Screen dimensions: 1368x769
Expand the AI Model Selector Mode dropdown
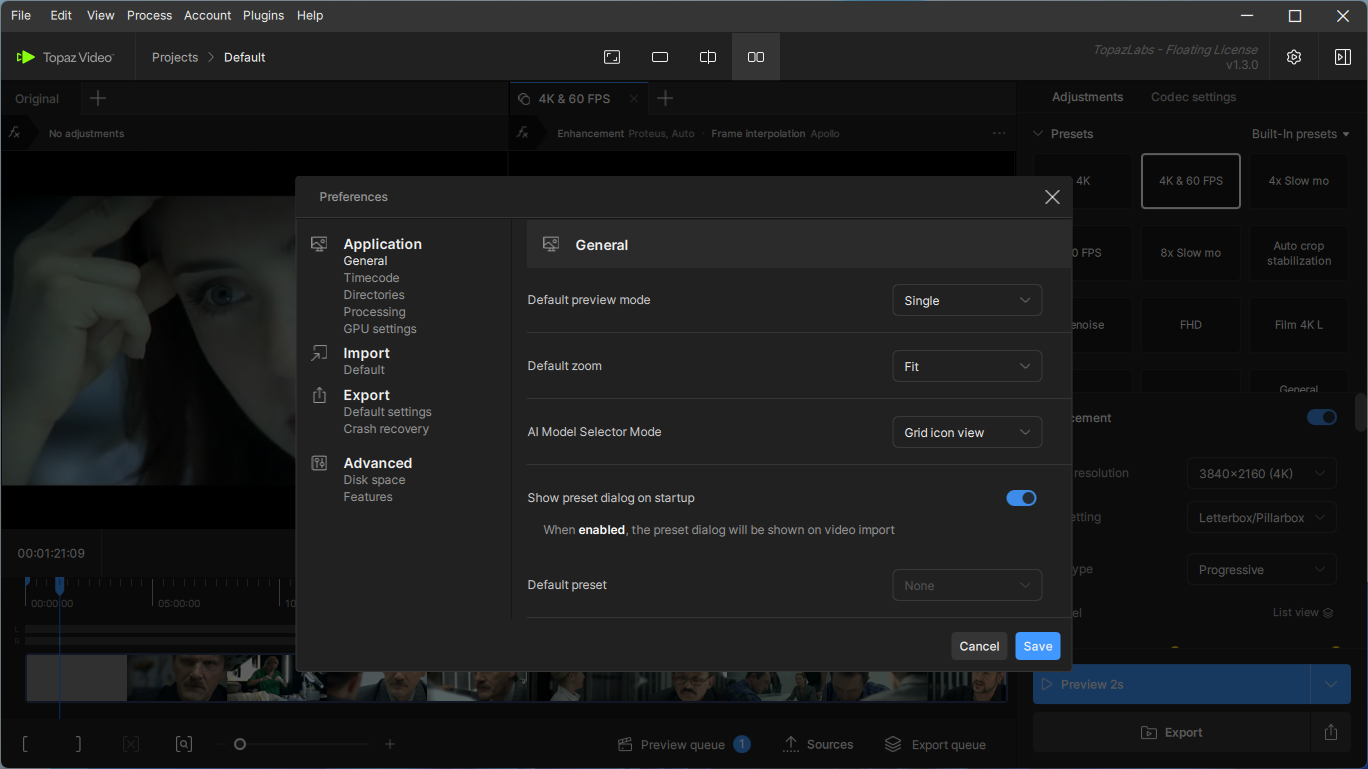click(x=966, y=432)
